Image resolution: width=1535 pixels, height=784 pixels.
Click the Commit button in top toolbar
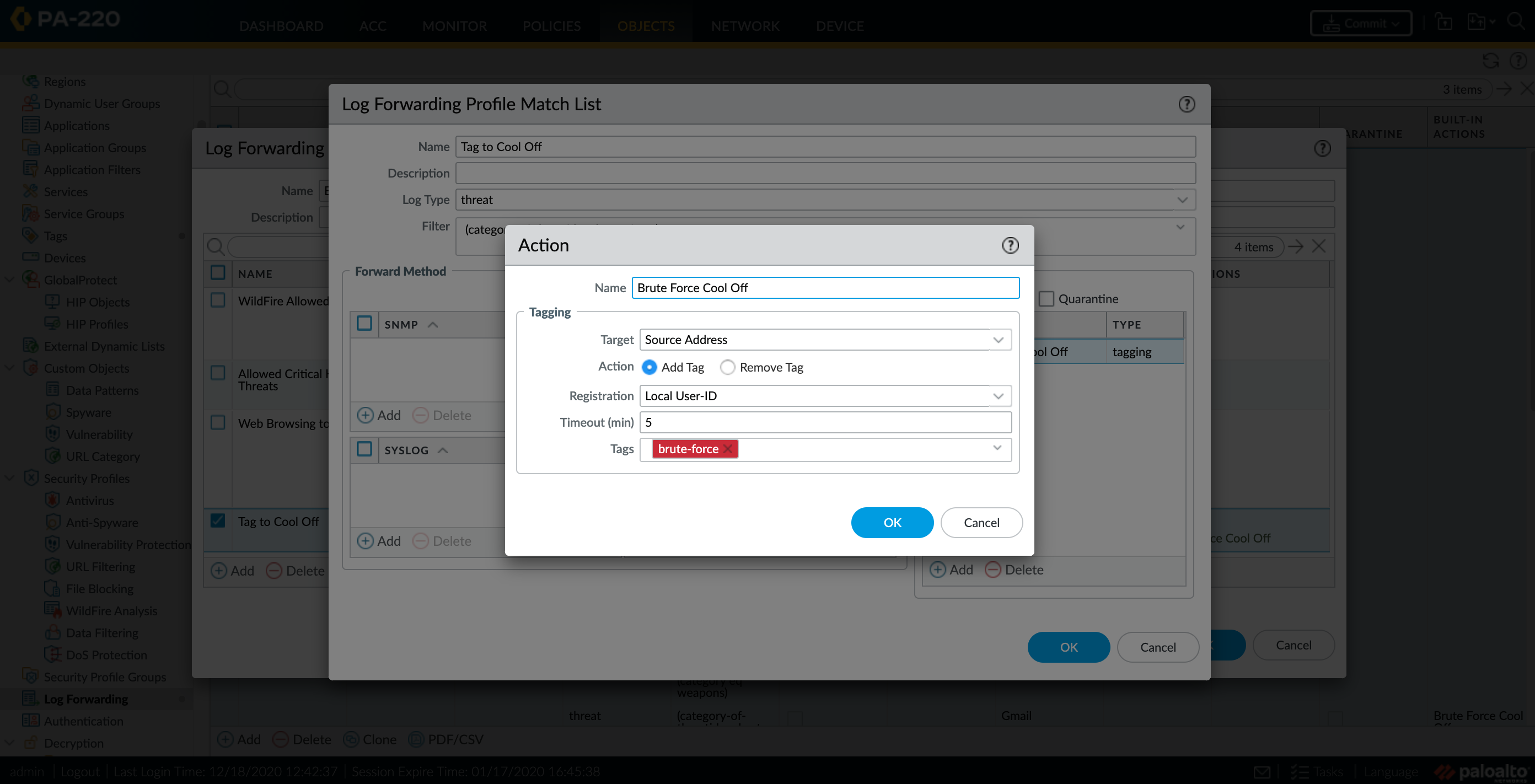coord(1361,22)
